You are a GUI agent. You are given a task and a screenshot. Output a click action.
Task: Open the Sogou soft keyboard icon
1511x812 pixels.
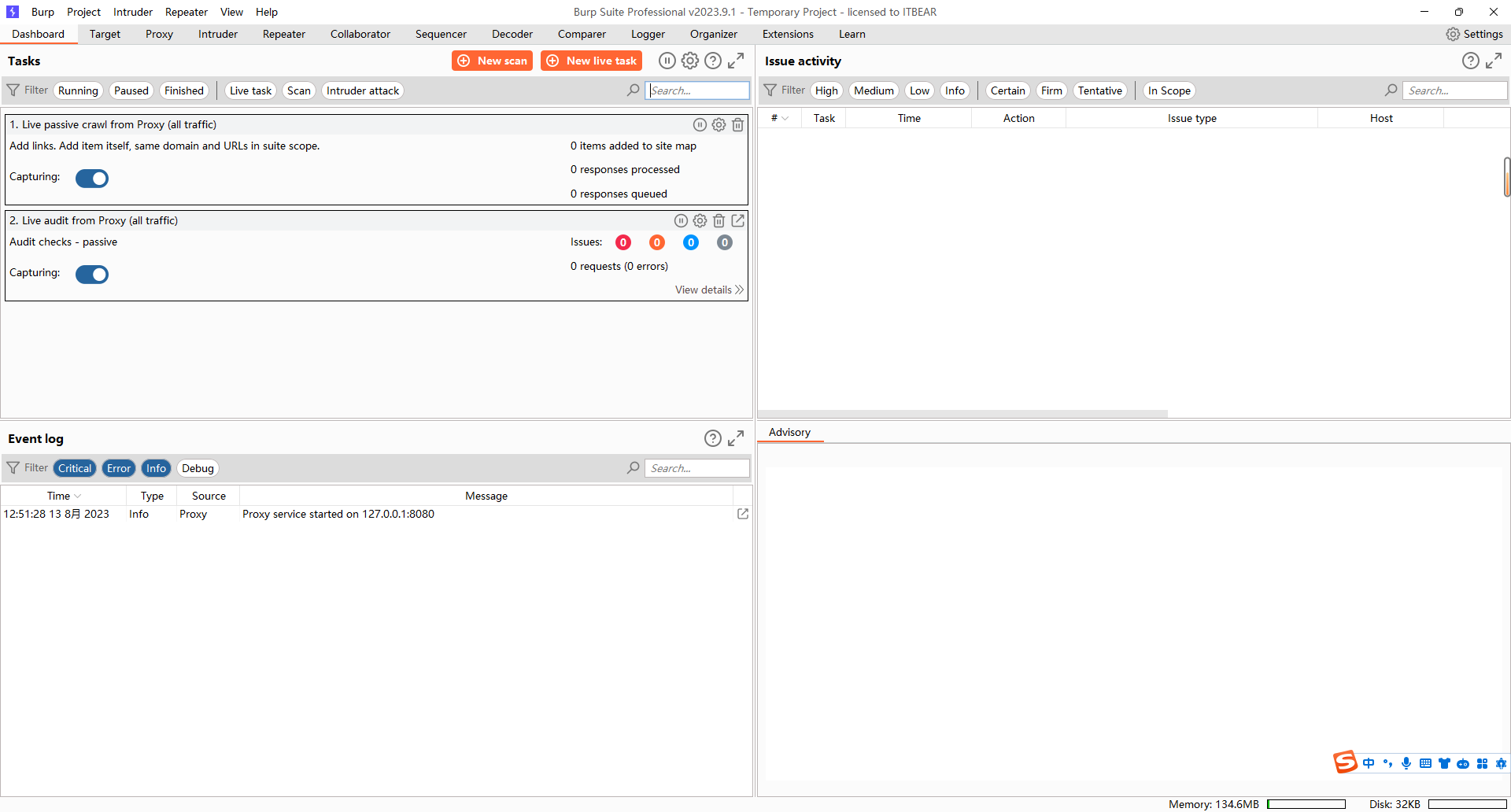coord(1425,763)
